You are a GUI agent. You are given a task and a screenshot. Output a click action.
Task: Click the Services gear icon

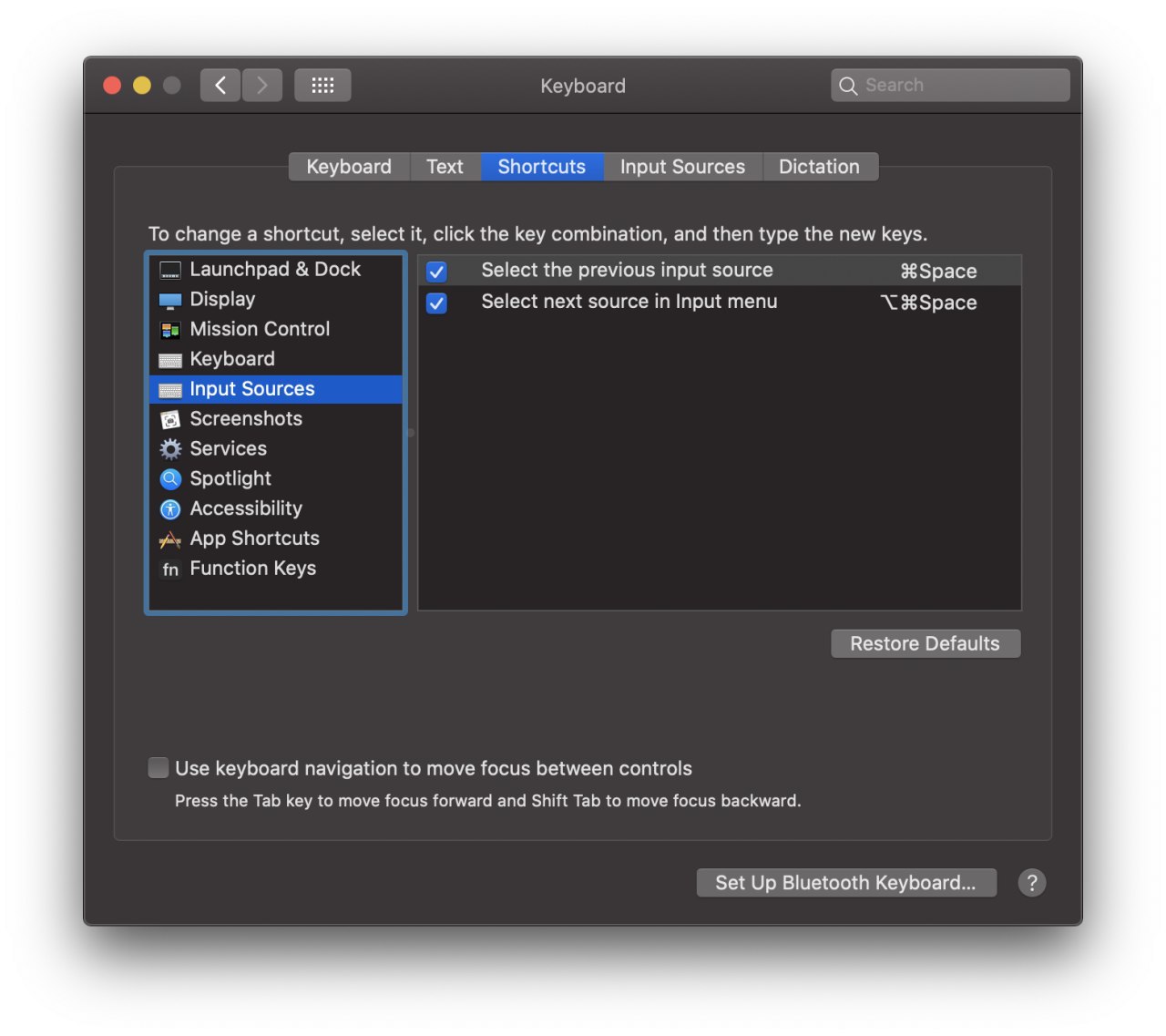pos(170,449)
